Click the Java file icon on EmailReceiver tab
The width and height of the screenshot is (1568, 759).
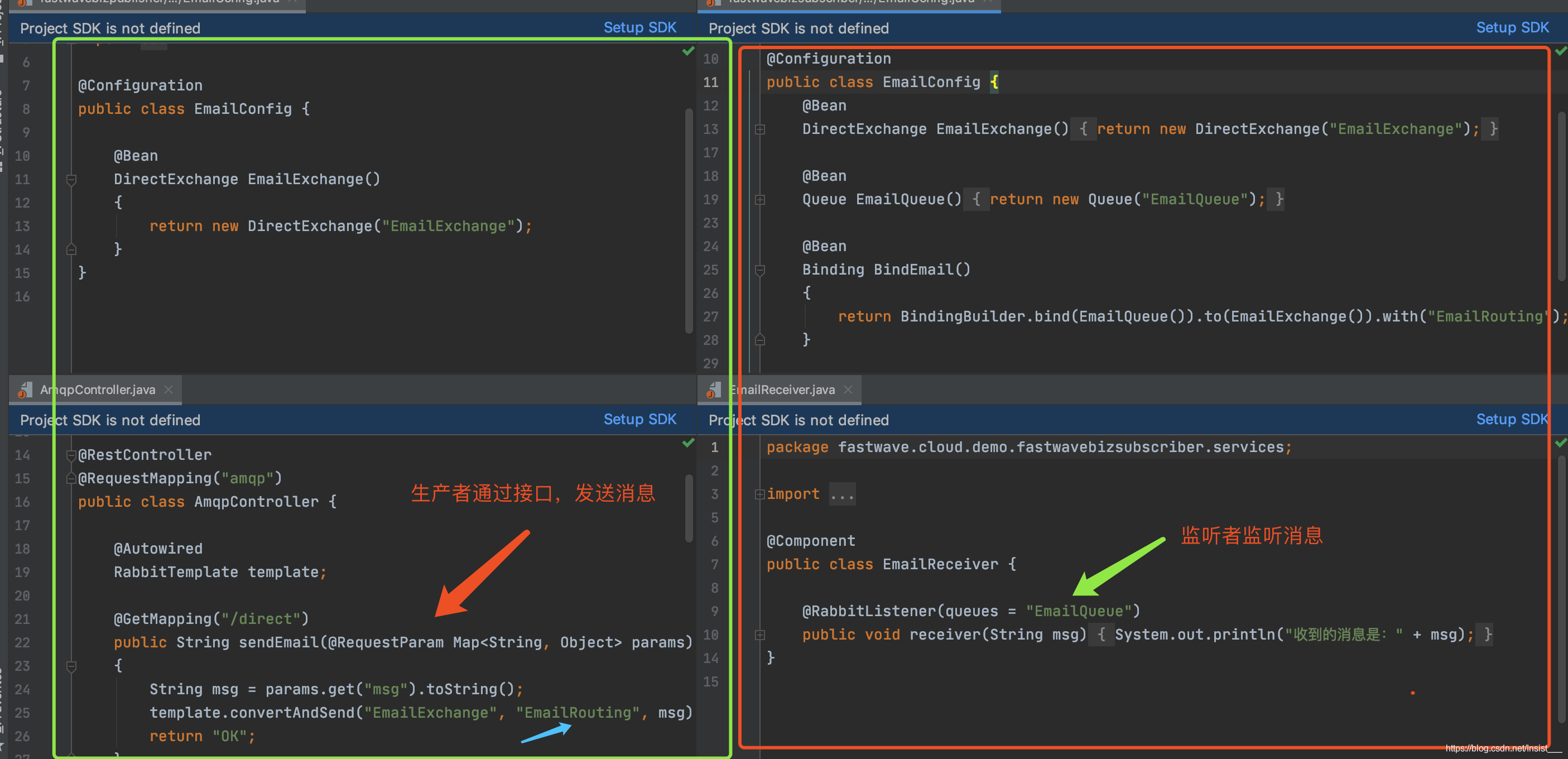click(713, 390)
